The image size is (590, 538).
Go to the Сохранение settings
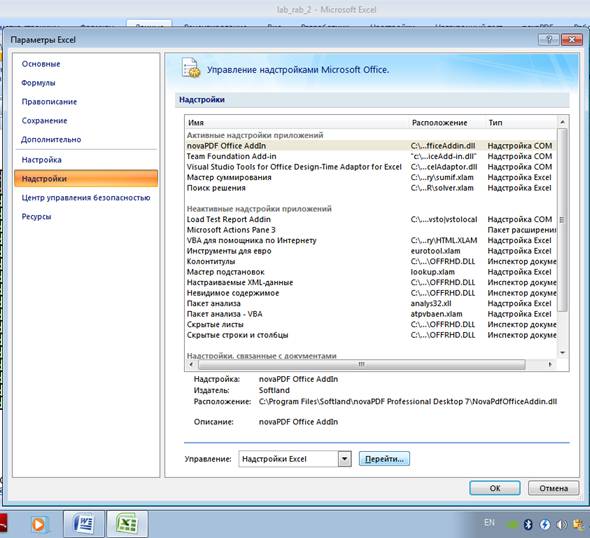tap(44, 120)
